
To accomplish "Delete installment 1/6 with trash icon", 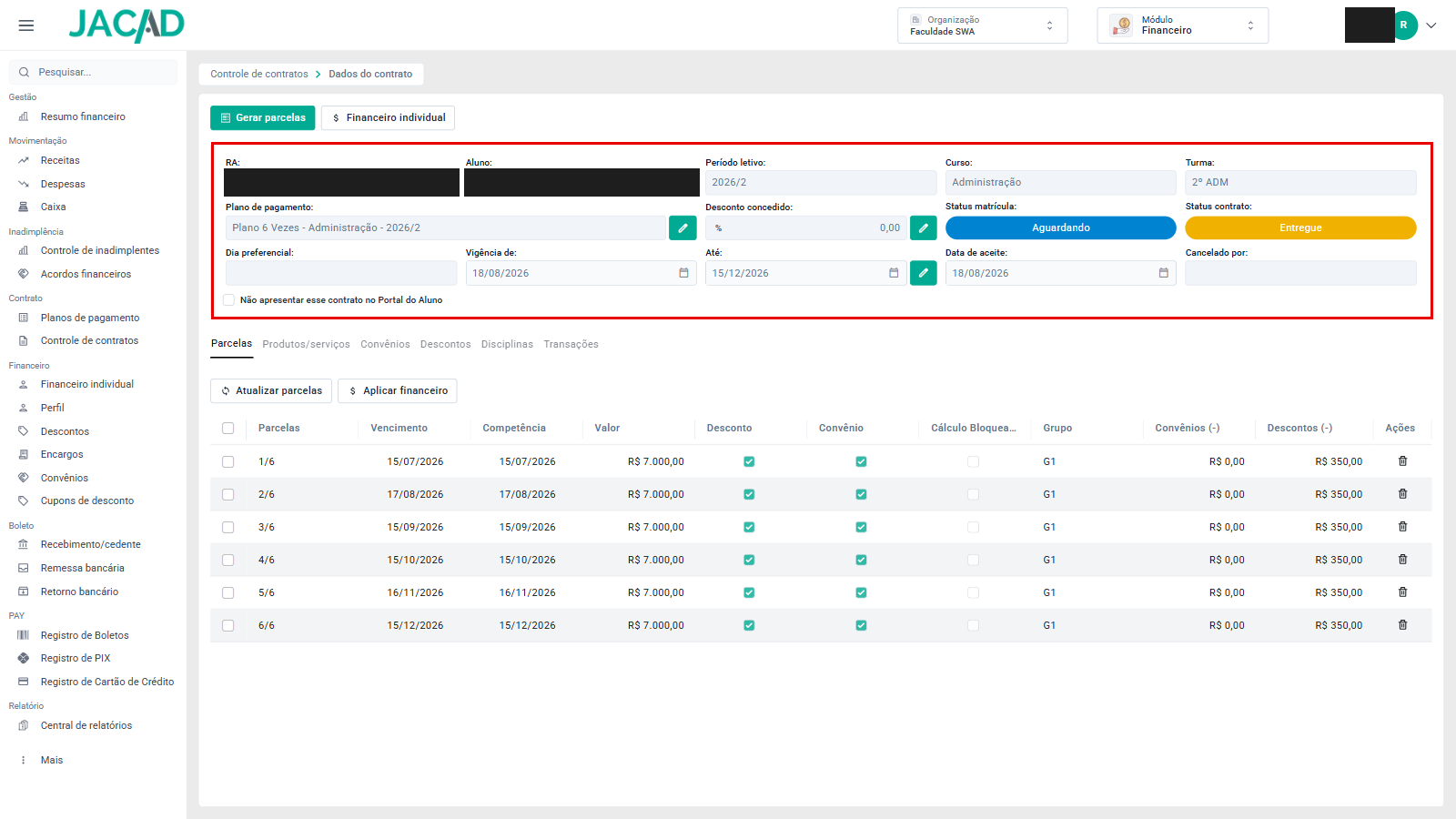I will click(x=1402, y=461).
